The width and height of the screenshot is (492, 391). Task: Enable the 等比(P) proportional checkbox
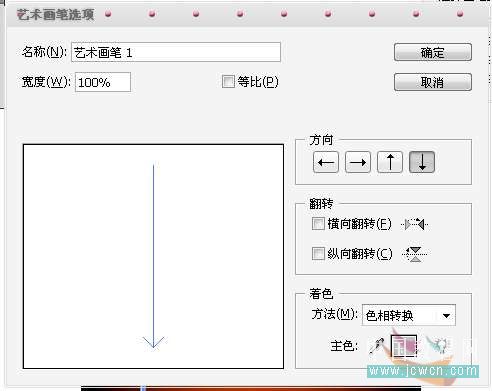pyautogui.click(x=228, y=81)
